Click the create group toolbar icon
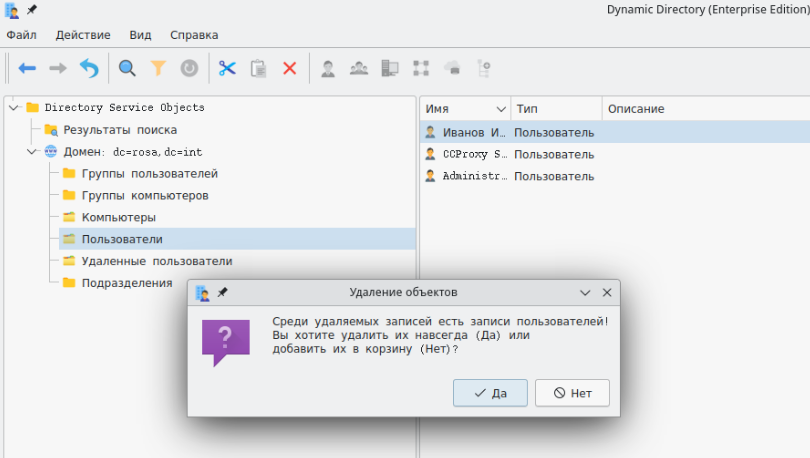The width and height of the screenshot is (810, 458). coord(358,68)
